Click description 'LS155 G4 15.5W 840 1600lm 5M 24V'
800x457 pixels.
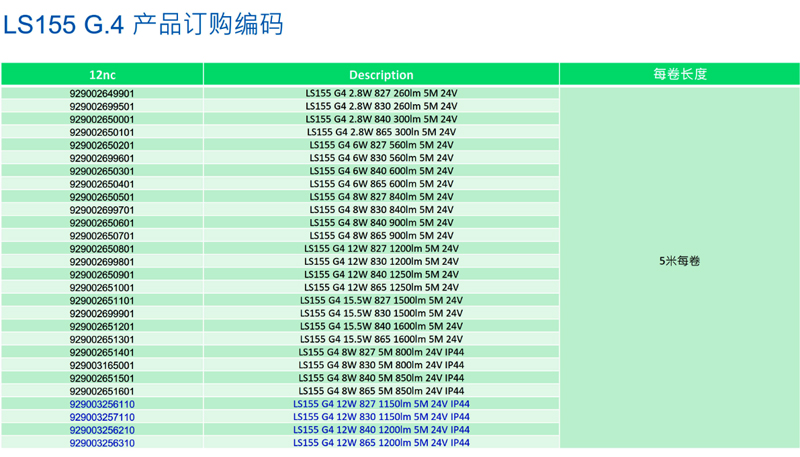381,326
